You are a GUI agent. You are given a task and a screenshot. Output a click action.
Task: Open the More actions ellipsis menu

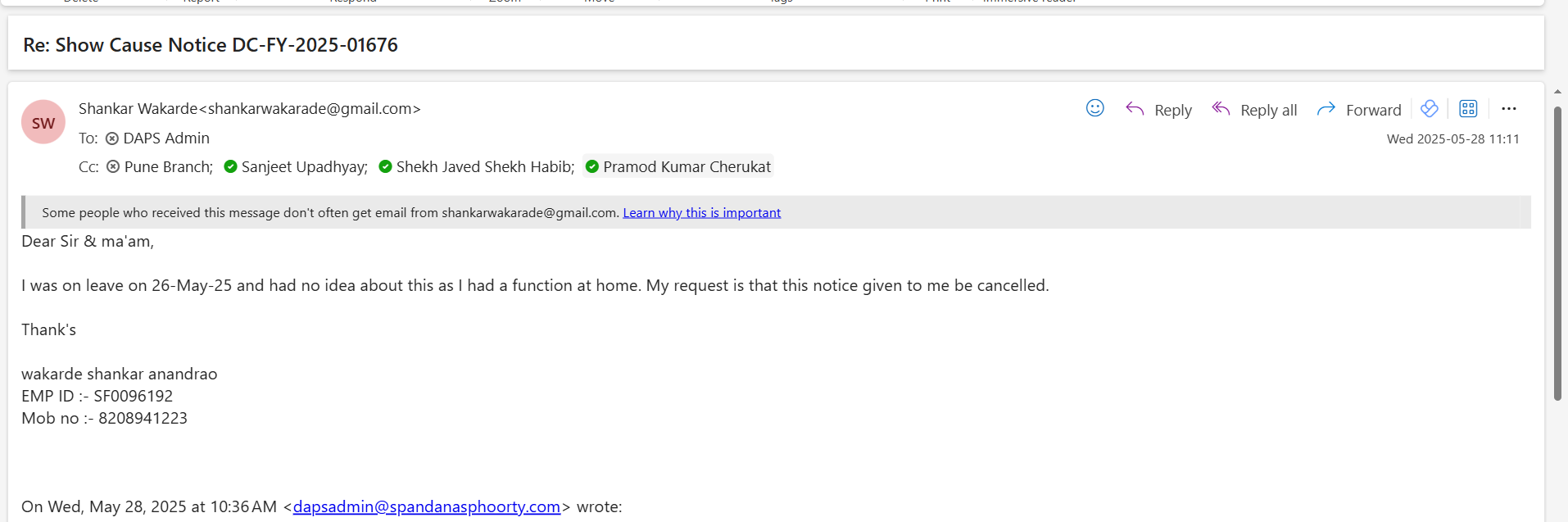coord(1509,109)
